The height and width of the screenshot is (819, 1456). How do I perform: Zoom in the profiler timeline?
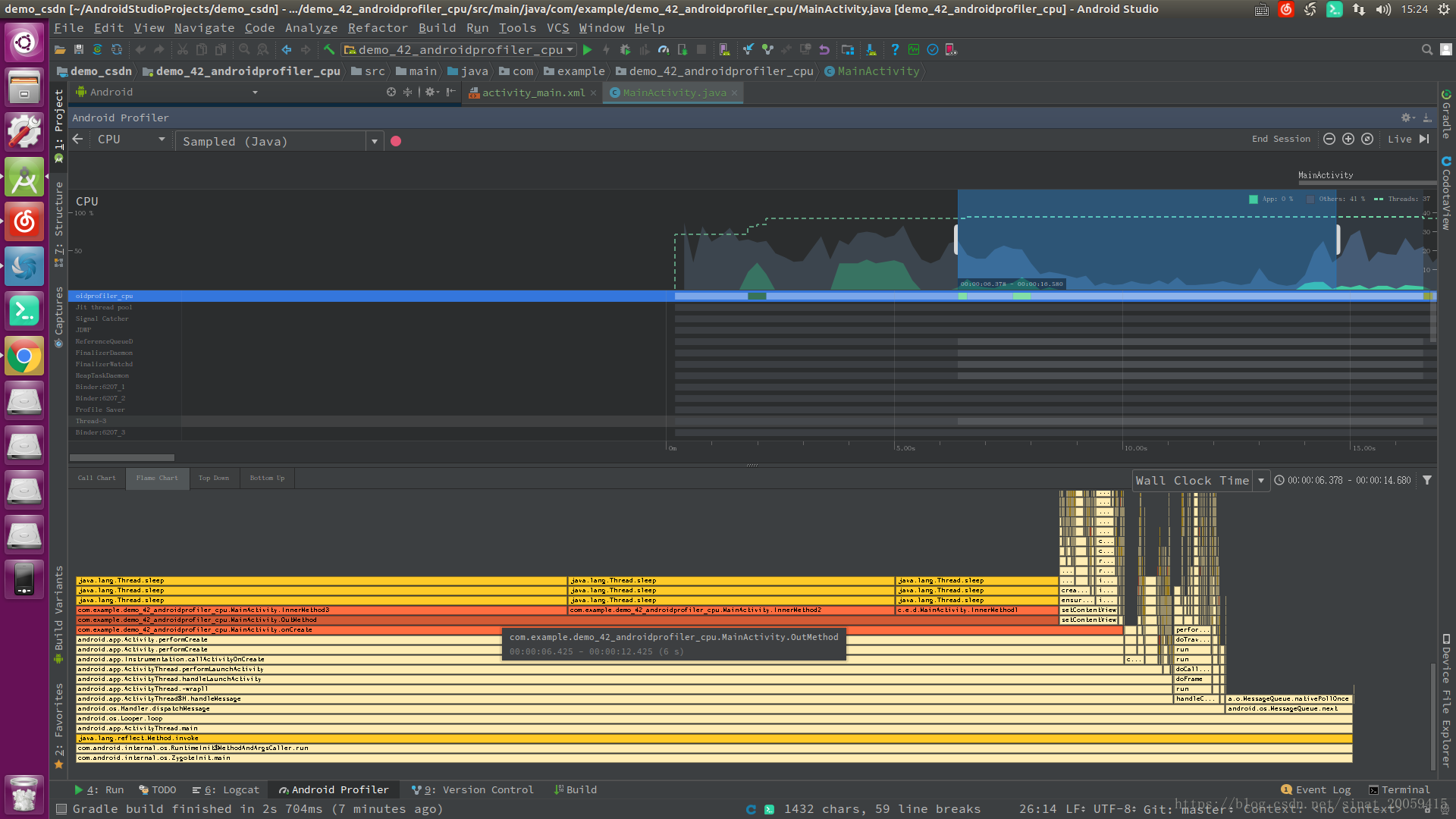click(x=1348, y=139)
